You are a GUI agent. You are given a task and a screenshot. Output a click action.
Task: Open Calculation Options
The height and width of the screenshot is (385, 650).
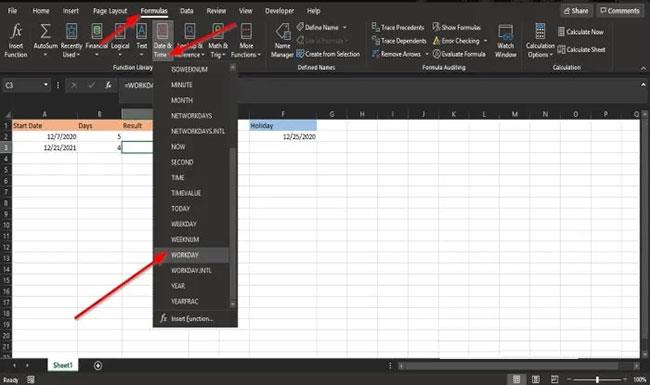tap(540, 41)
